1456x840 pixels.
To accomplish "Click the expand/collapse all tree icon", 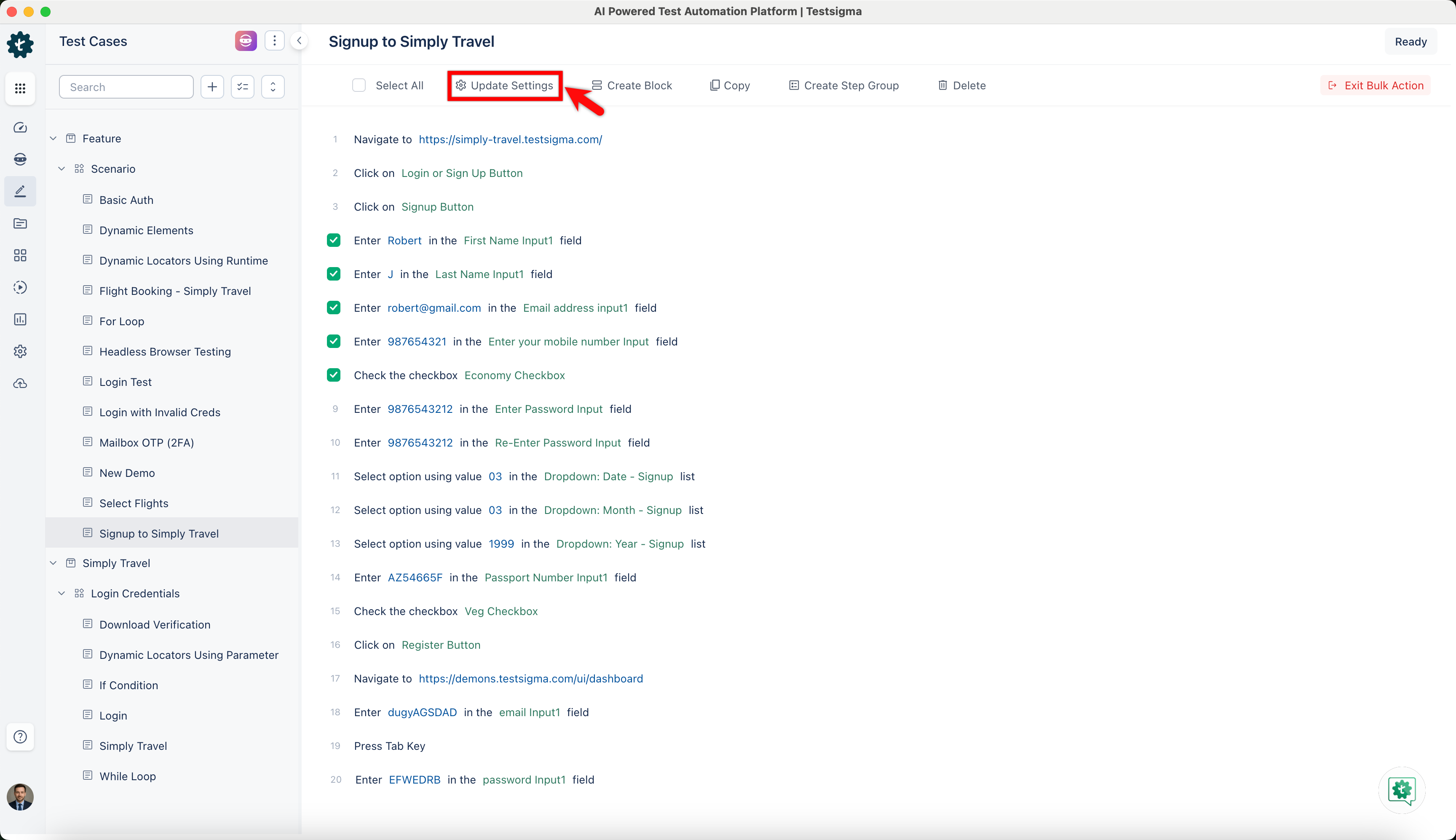I will click(x=273, y=87).
